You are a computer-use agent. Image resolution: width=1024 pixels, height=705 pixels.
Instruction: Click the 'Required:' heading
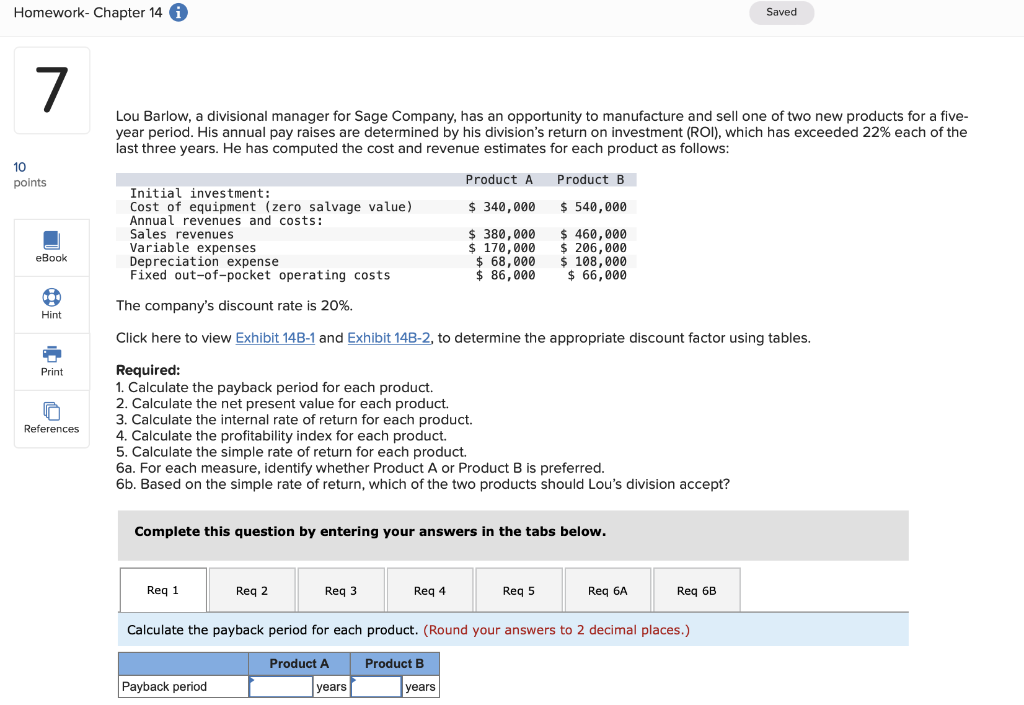[x=148, y=370]
